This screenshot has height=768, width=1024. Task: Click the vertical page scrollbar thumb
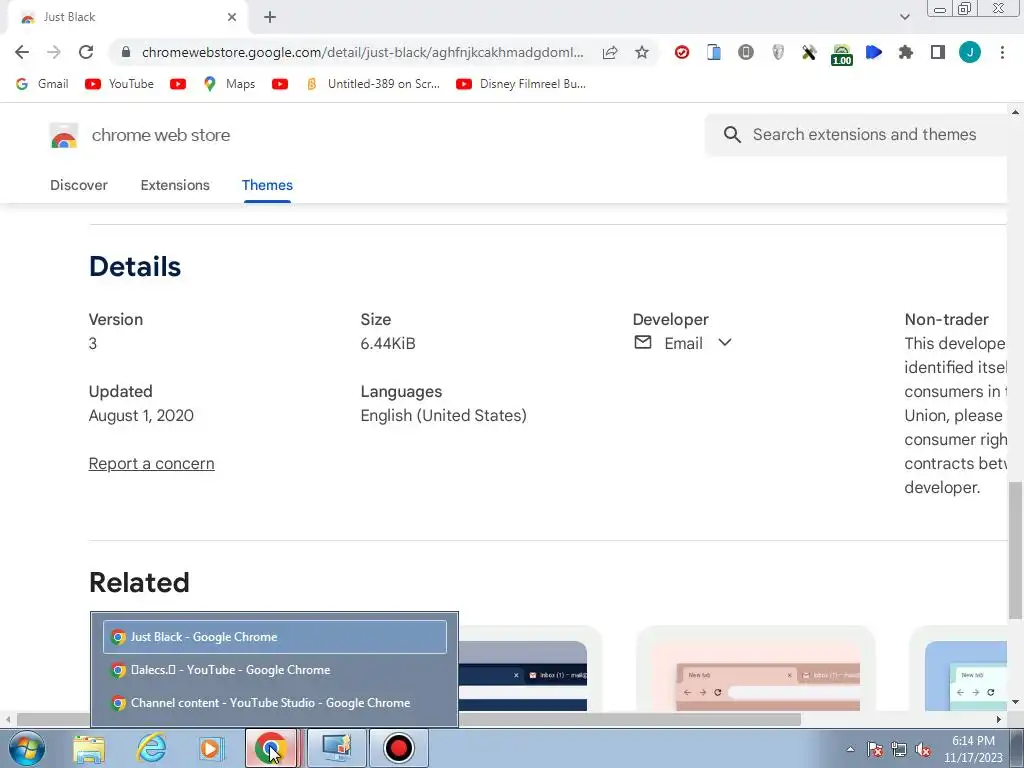point(1016,550)
